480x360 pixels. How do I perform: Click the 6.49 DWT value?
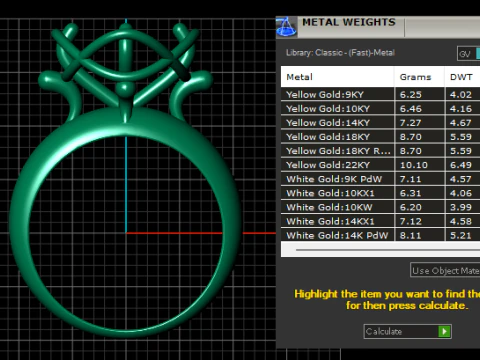(x=461, y=165)
